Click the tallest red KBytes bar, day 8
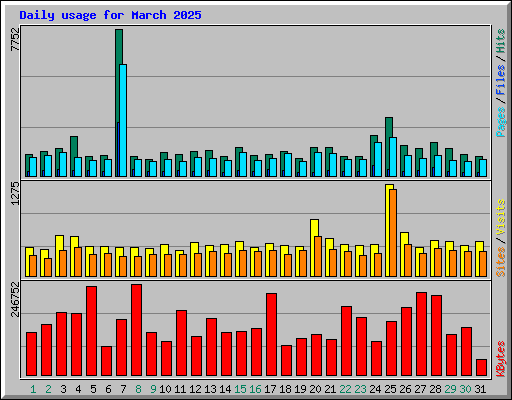Screen dimensions: 512x400 click(136, 330)
